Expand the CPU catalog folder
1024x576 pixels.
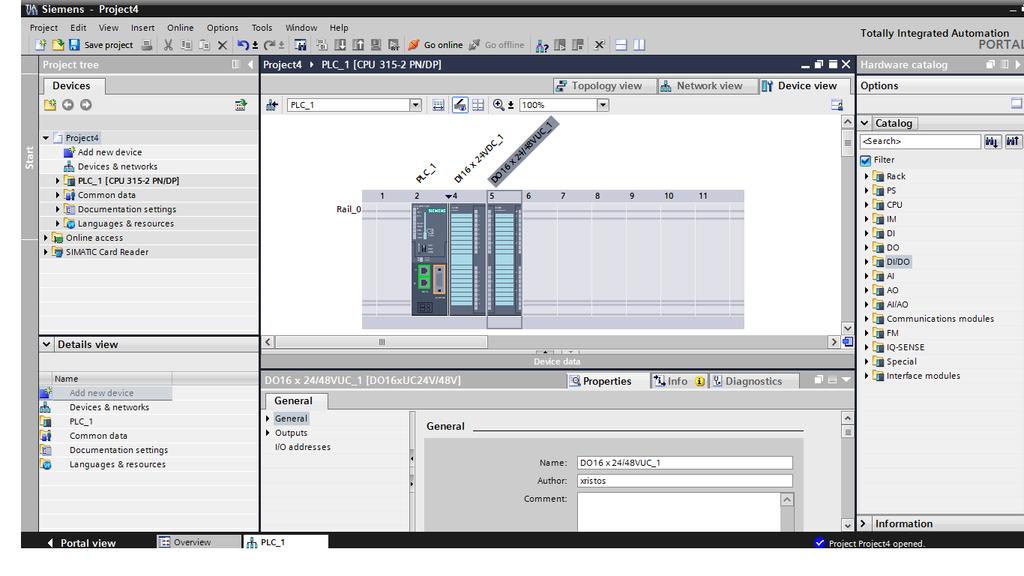pos(867,205)
